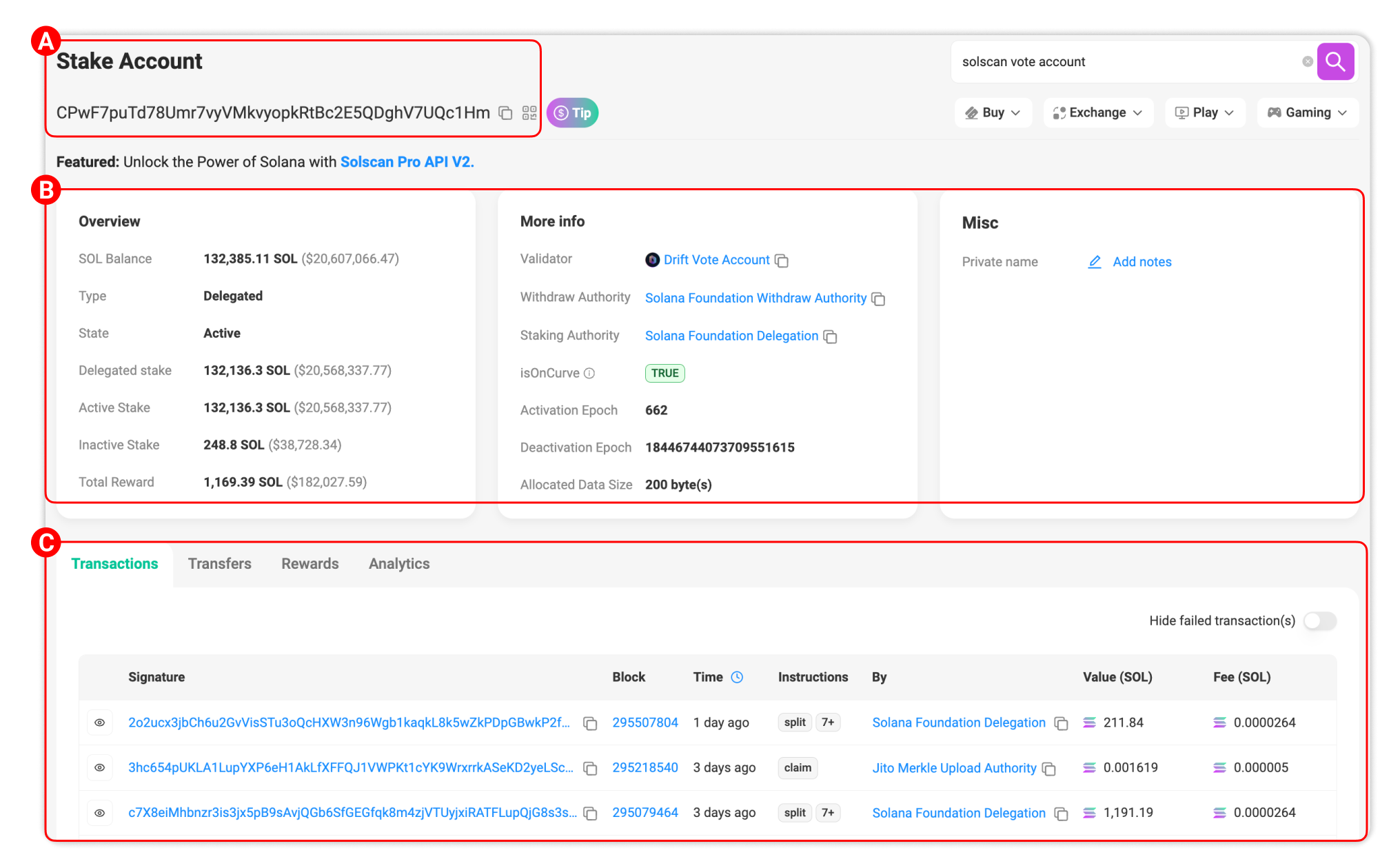Click the Inactive Stake value 248.8 SOL
Image resolution: width=1400 pixels, height=868 pixels.
coord(234,445)
